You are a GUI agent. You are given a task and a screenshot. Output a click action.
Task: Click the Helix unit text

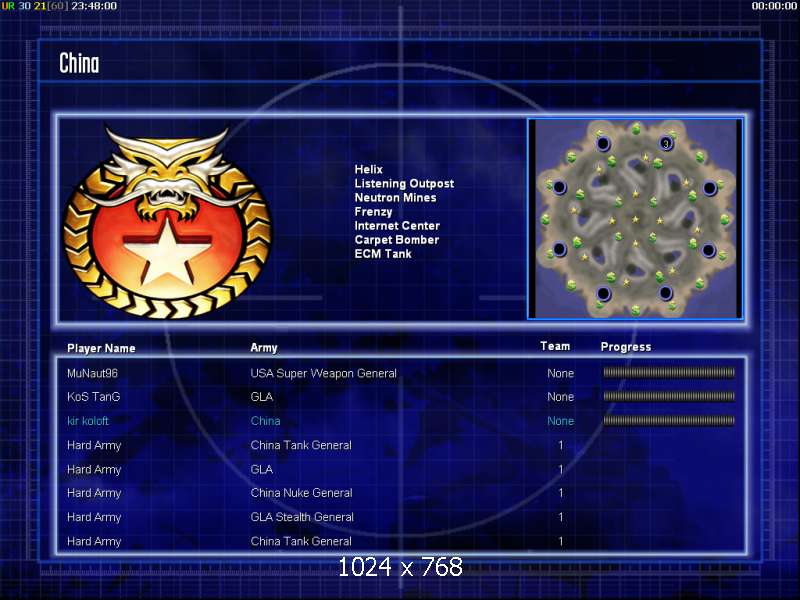click(x=368, y=169)
